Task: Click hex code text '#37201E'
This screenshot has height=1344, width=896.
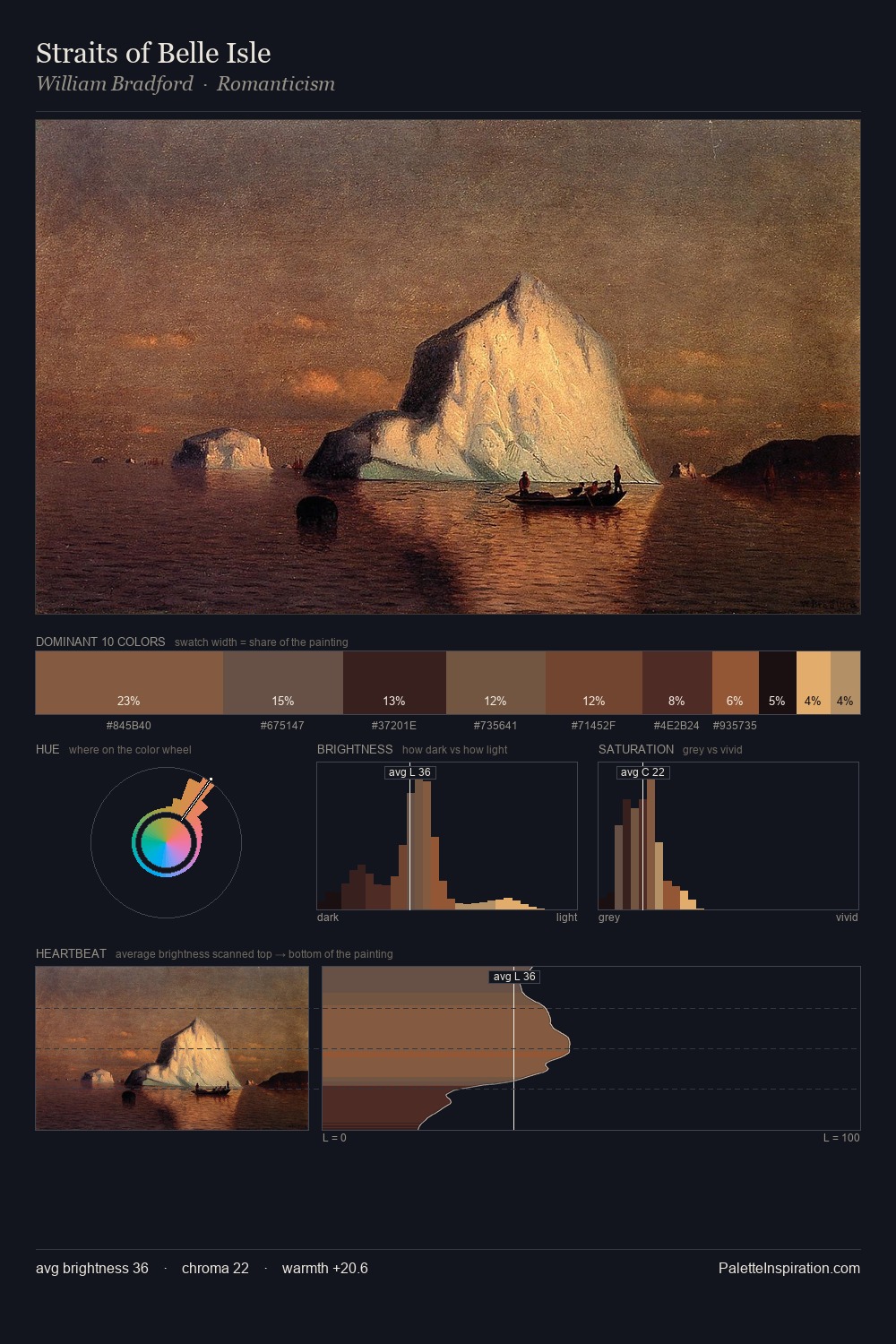Action: (x=394, y=726)
